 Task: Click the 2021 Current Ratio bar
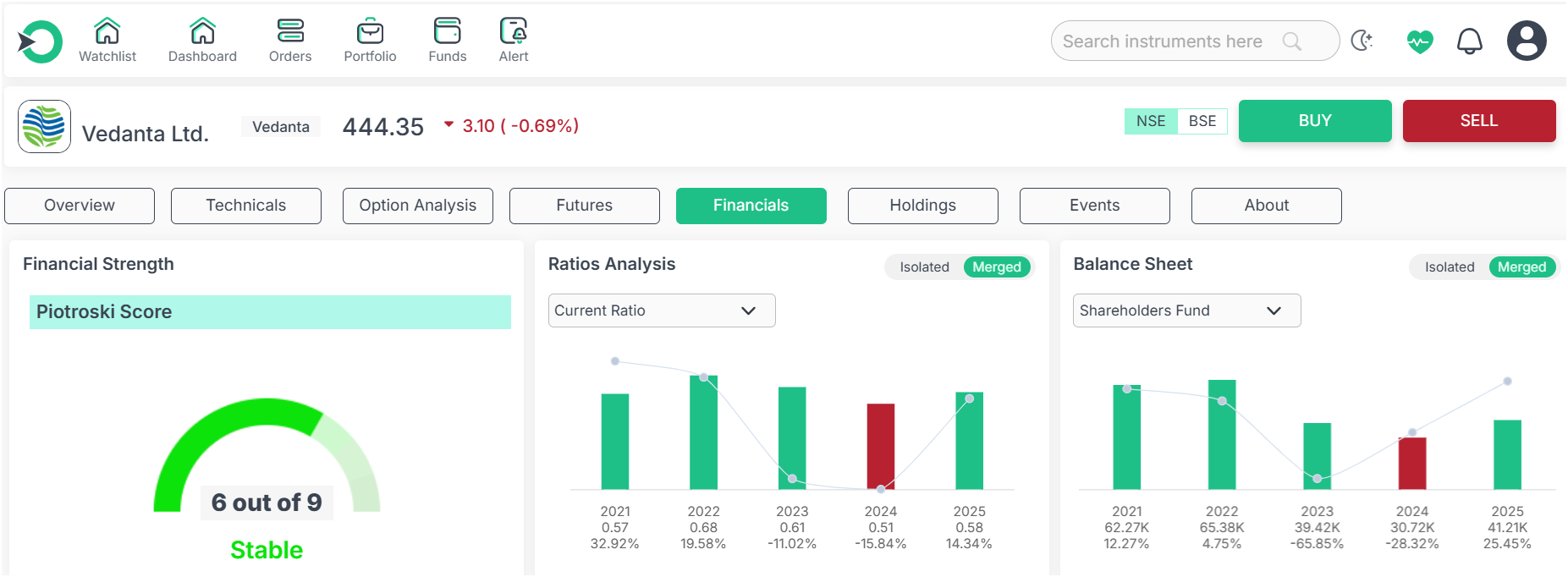point(615,442)
